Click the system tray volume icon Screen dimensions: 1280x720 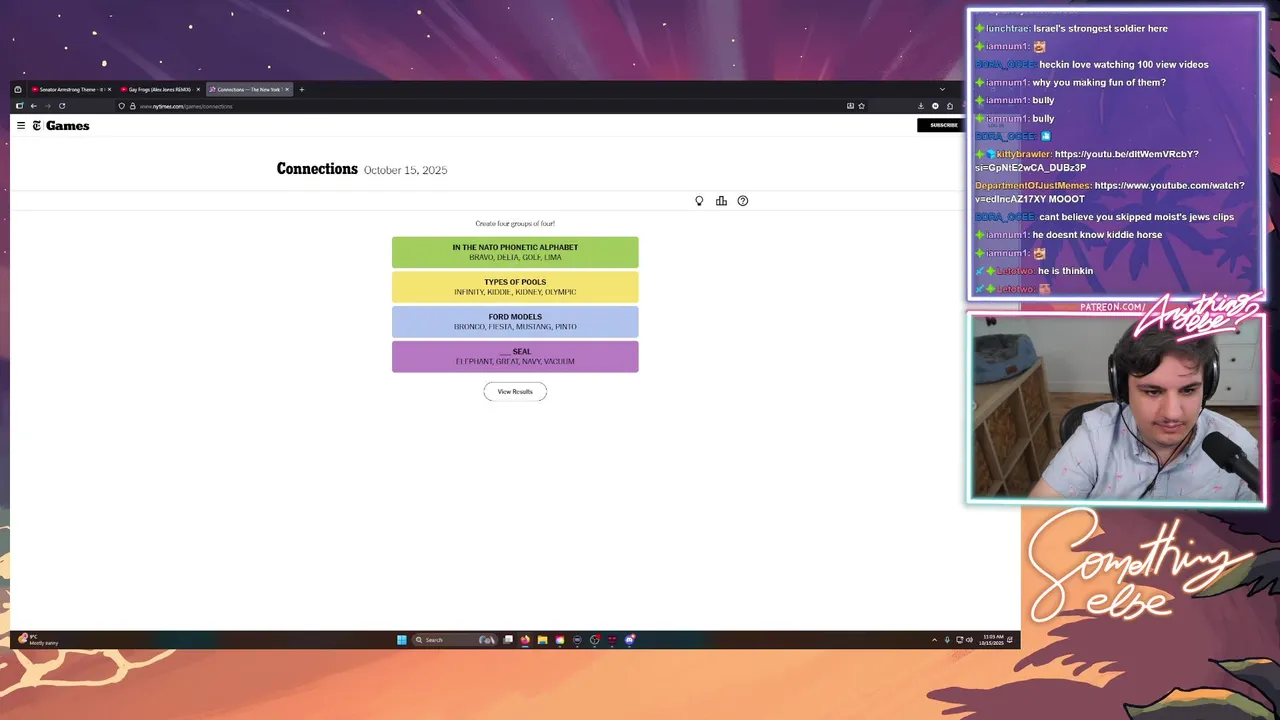[x=969, y=640]
